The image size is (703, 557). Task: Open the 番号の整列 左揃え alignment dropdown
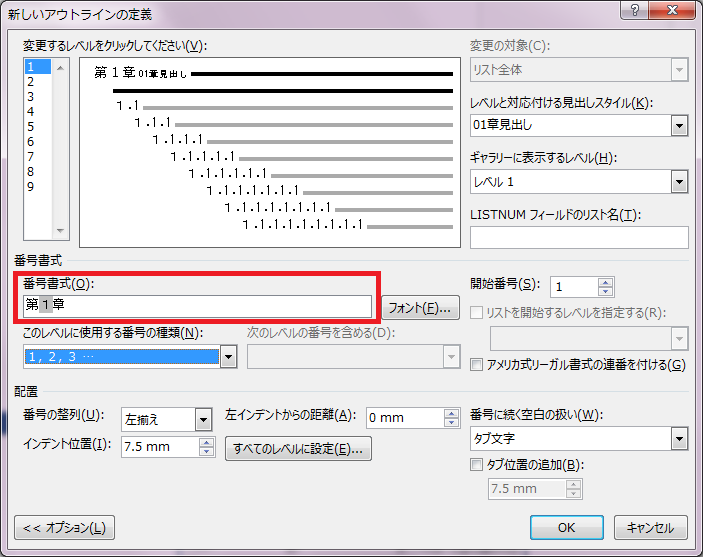pos(203,420)
